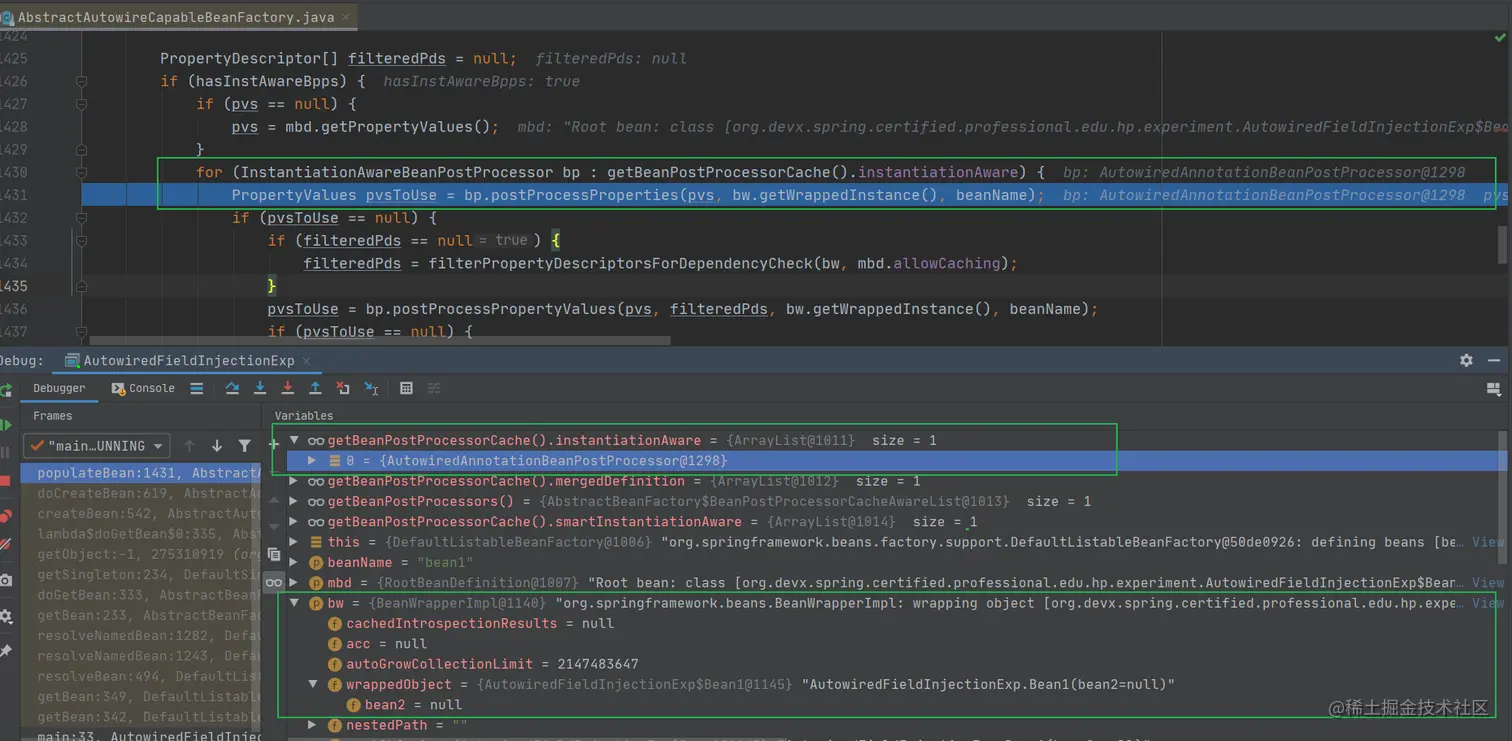Image resolution: width=1512 pixels, height=741 pixels.
Task: Restore debugger layout icon
Action: pos(1494,389)
